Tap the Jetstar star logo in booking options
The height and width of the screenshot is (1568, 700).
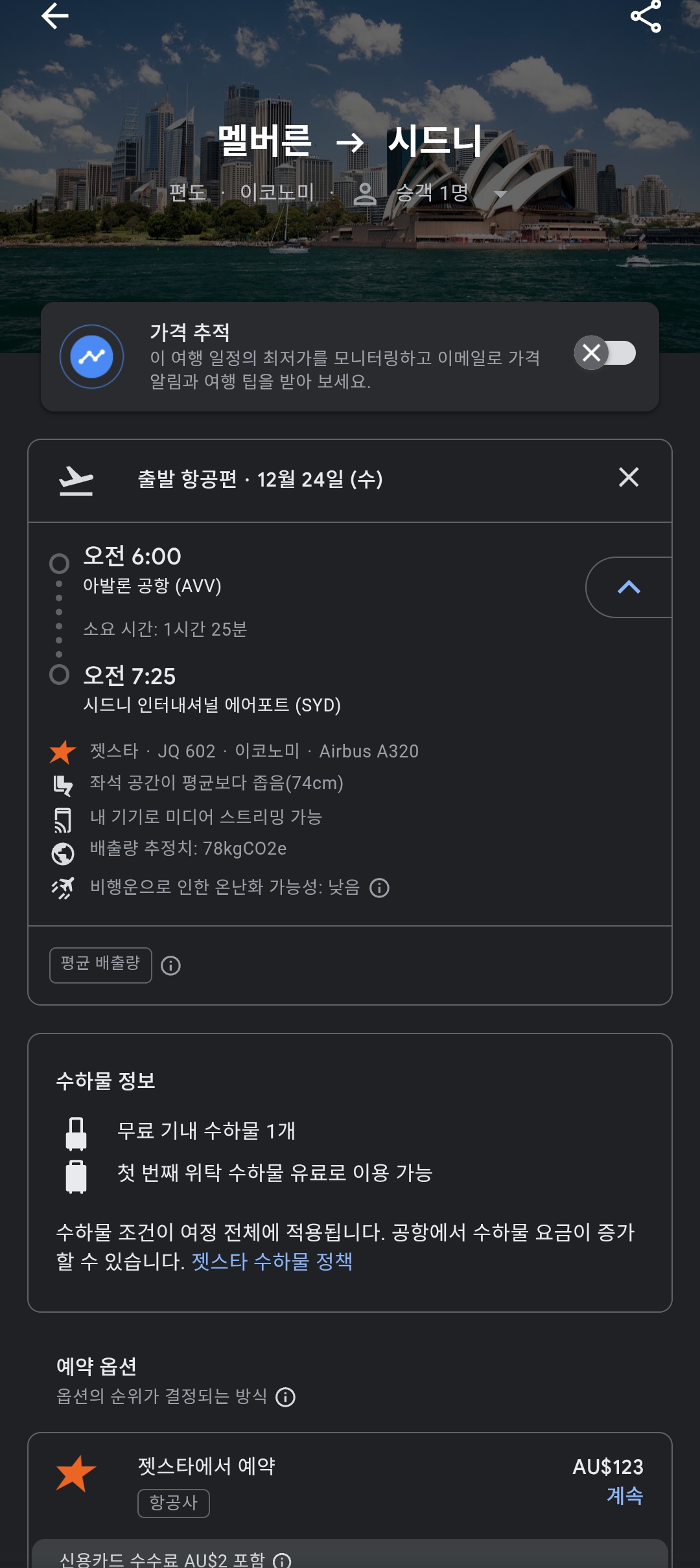(76, 1473)
